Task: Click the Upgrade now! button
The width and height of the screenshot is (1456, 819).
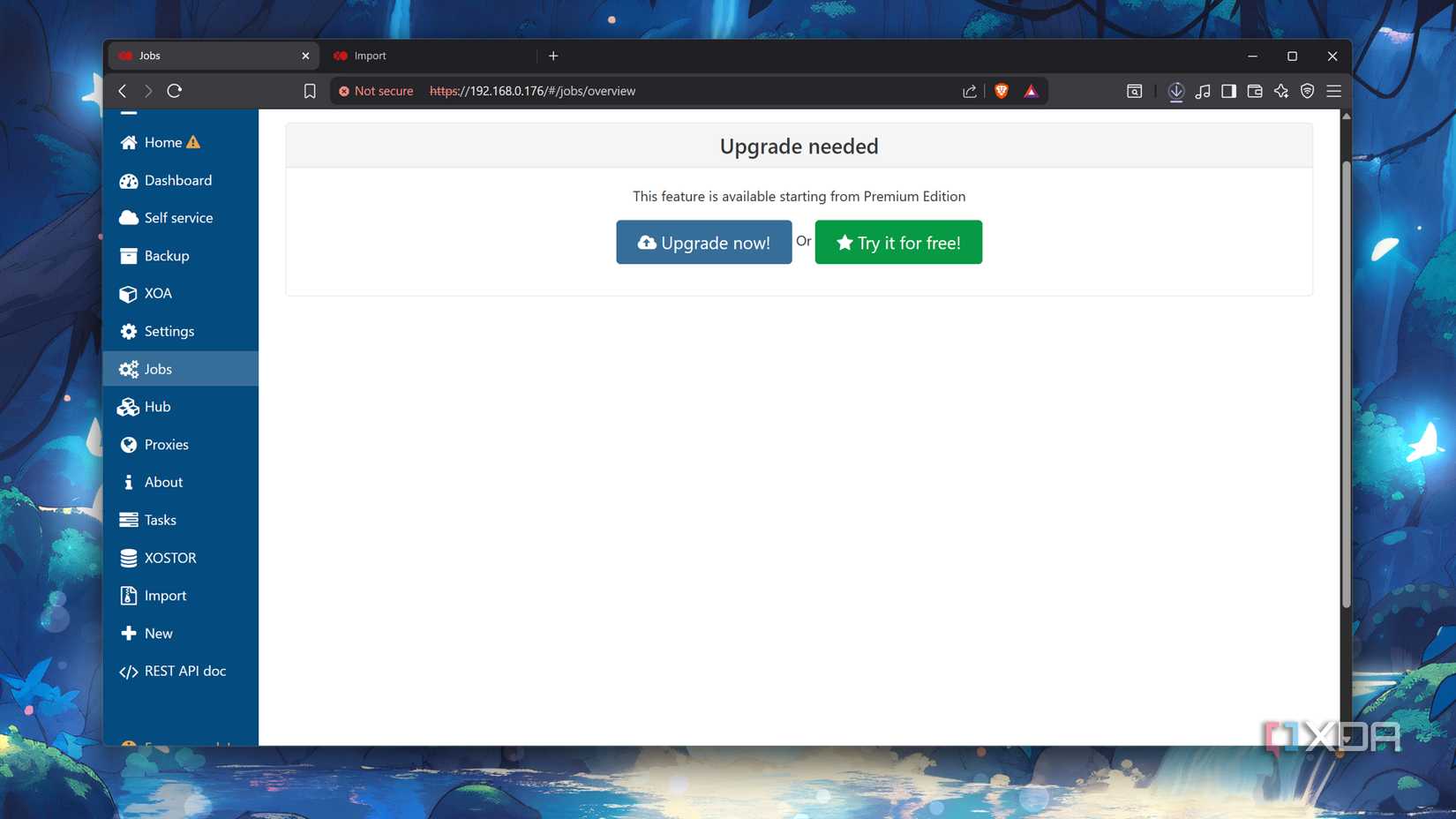Action: [704, 242]
